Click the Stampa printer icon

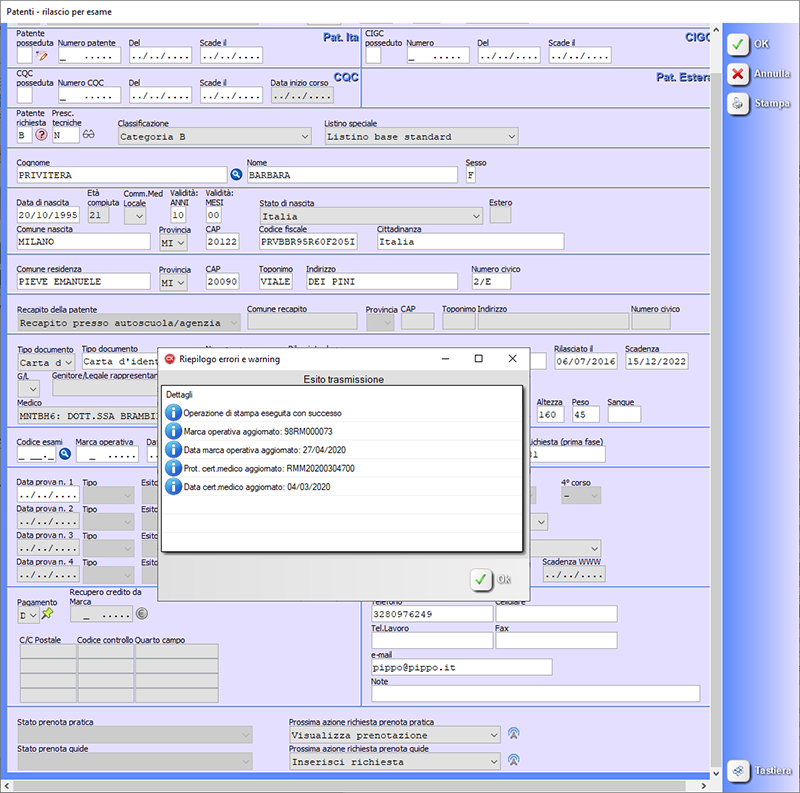[737, 103]
